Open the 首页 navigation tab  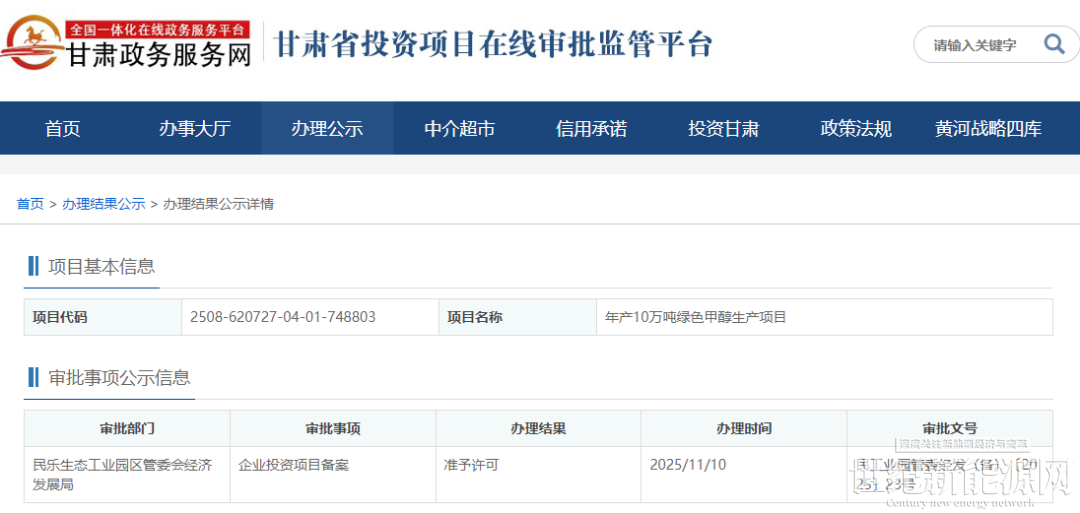point(62,129)
